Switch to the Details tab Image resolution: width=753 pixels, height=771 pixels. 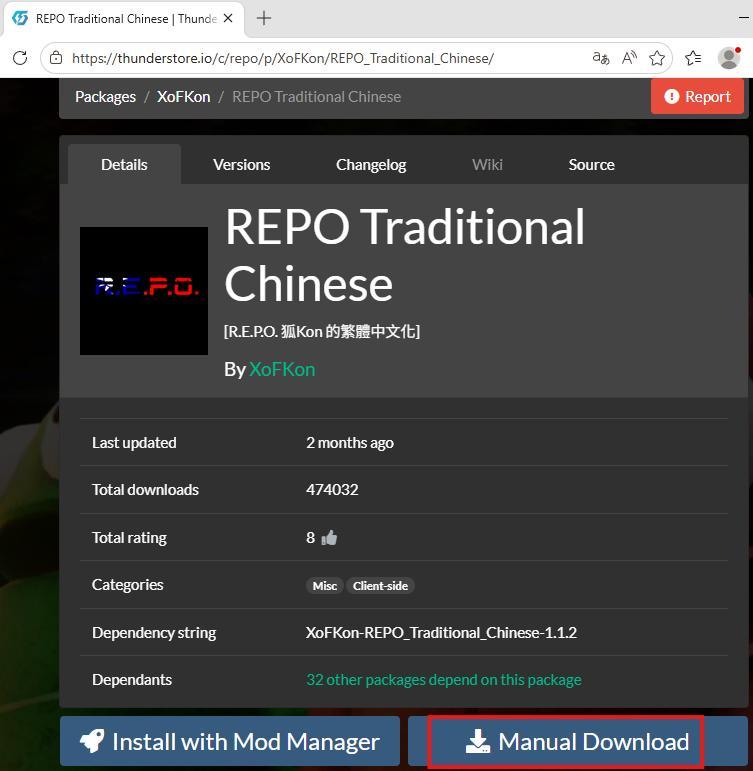coord(124,164)
